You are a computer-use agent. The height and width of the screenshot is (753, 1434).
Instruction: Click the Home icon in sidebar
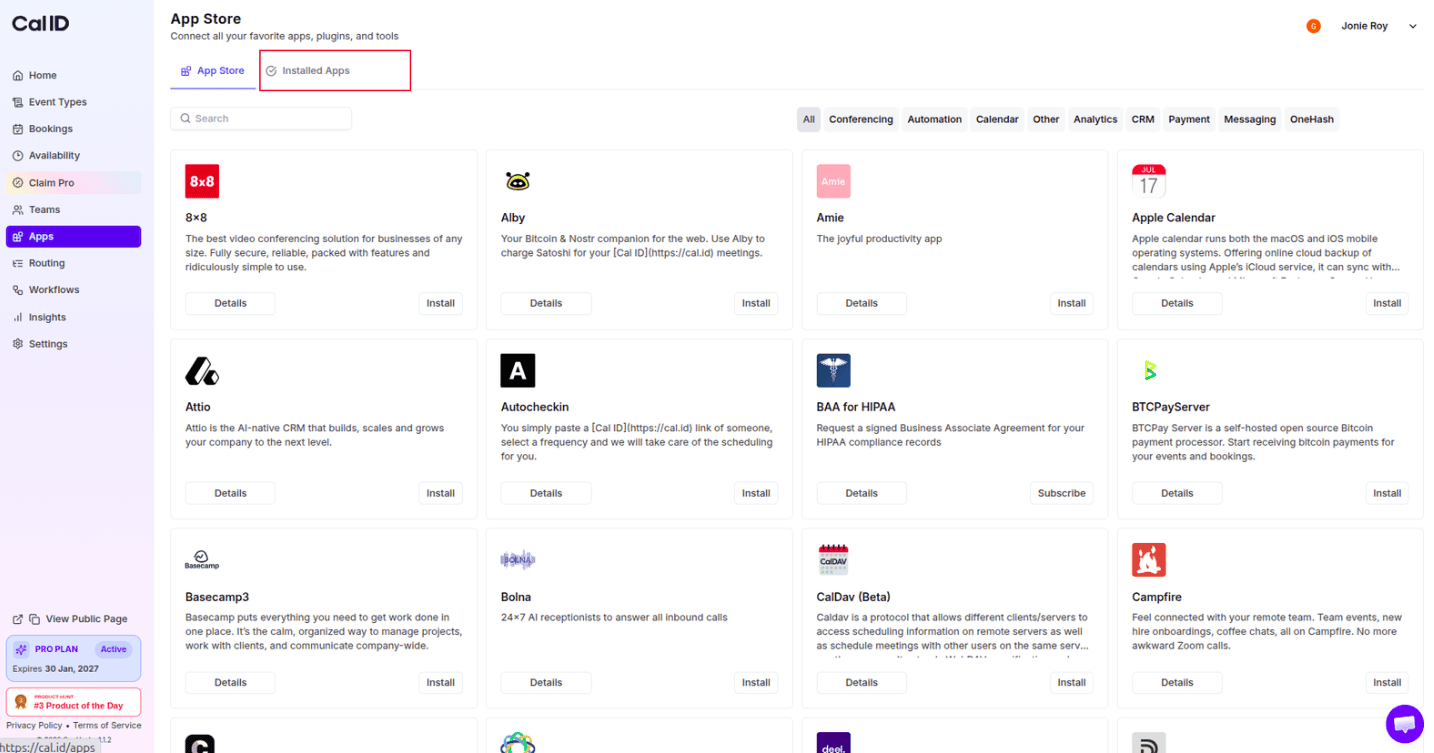[x=18, y=75]
